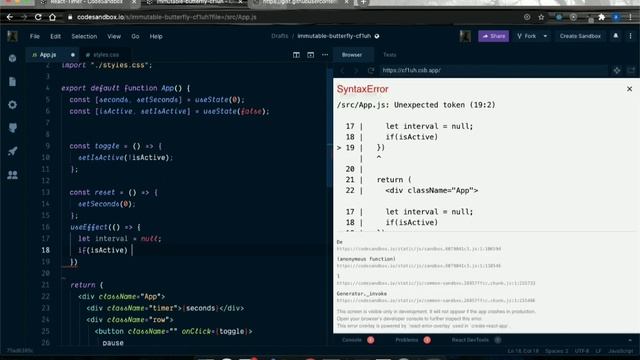Open the GitHub panel in sidebar

(x=12, y=128)
